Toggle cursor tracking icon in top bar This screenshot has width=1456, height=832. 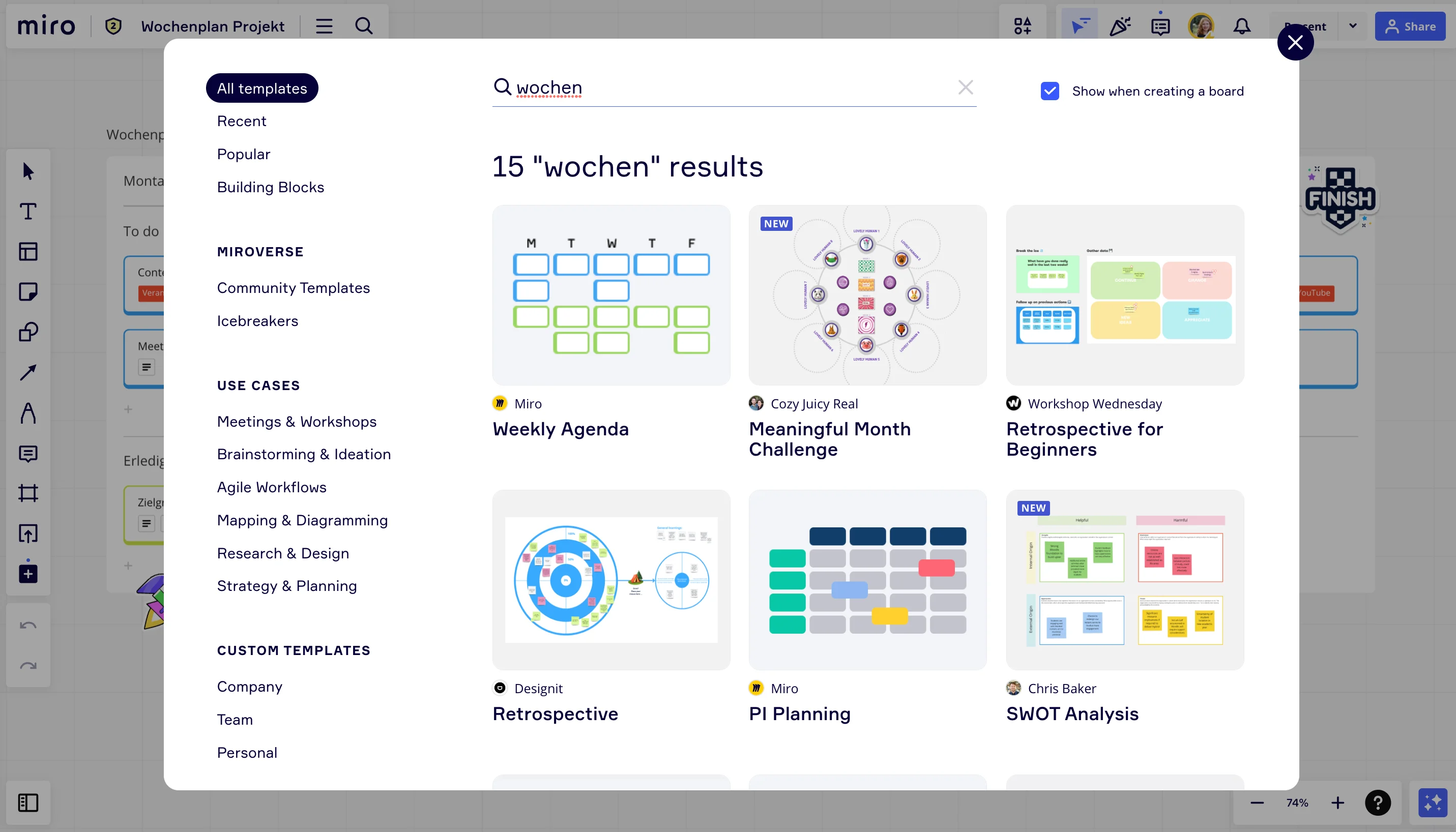pyautogui.click(x=1079, y=26)
